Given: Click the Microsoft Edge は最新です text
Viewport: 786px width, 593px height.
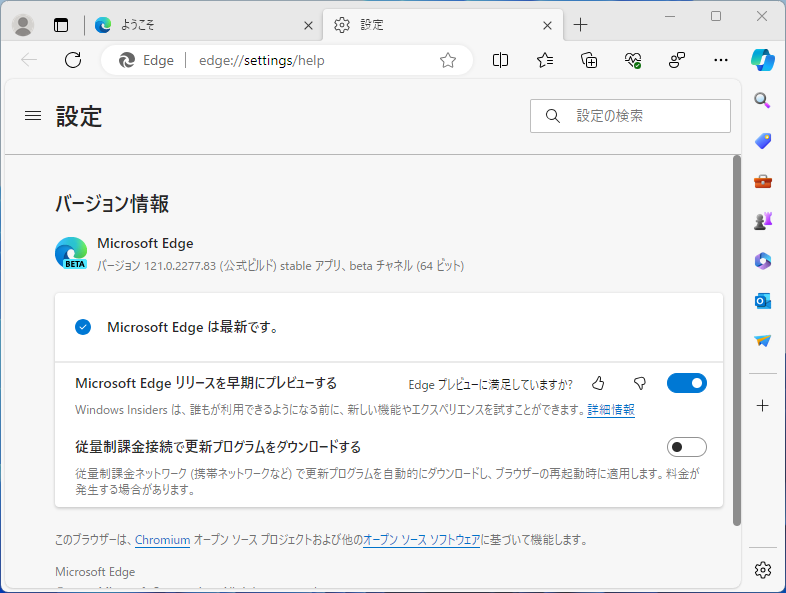Looking at the screenshot, I should [193, 327].
